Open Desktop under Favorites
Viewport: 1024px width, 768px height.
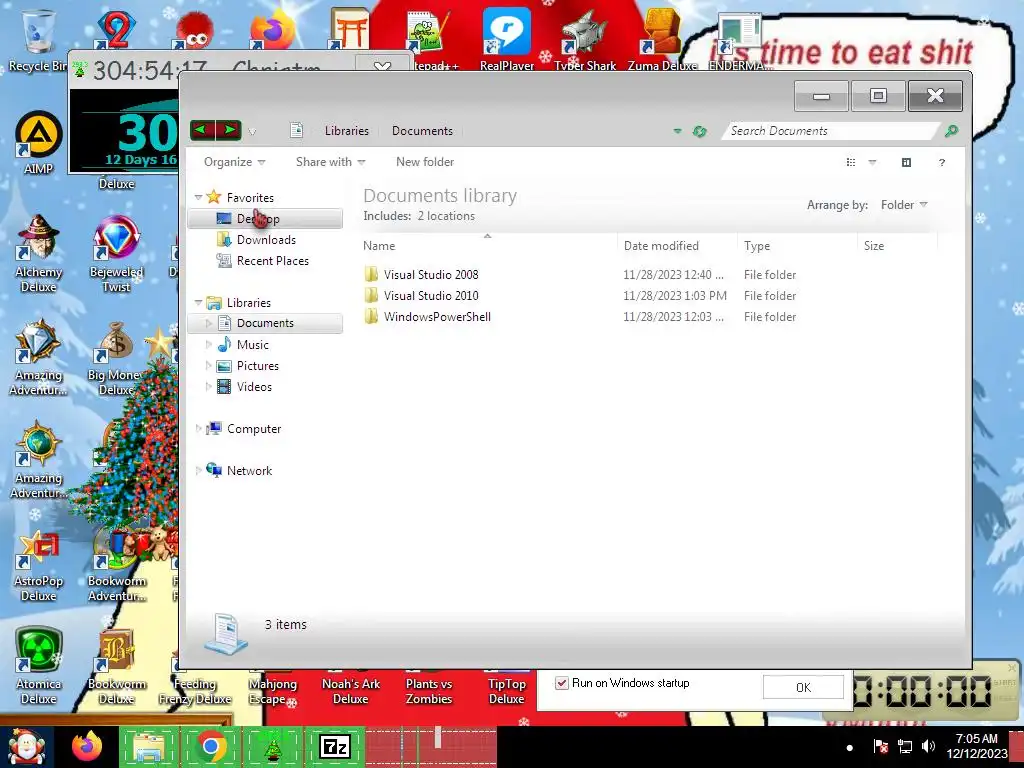(x=264, y=219)
